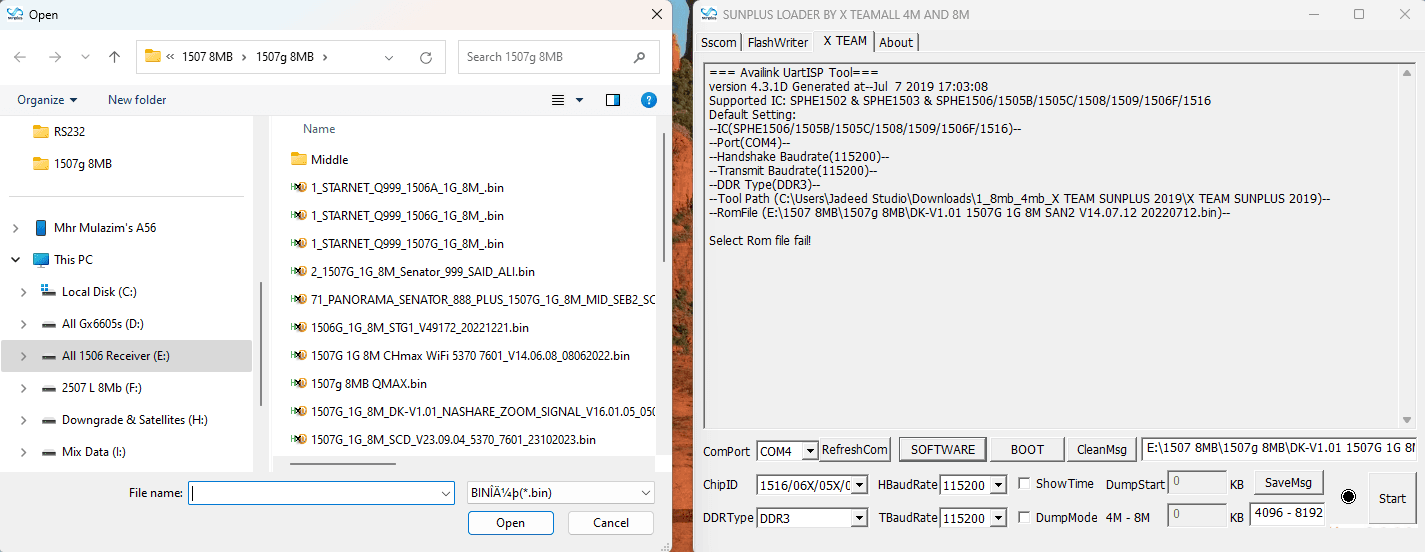The image size is (1425, 552).
Task: Enable ShowTime checkbox
Action: pyautogui.click(x=1024, y=484)
